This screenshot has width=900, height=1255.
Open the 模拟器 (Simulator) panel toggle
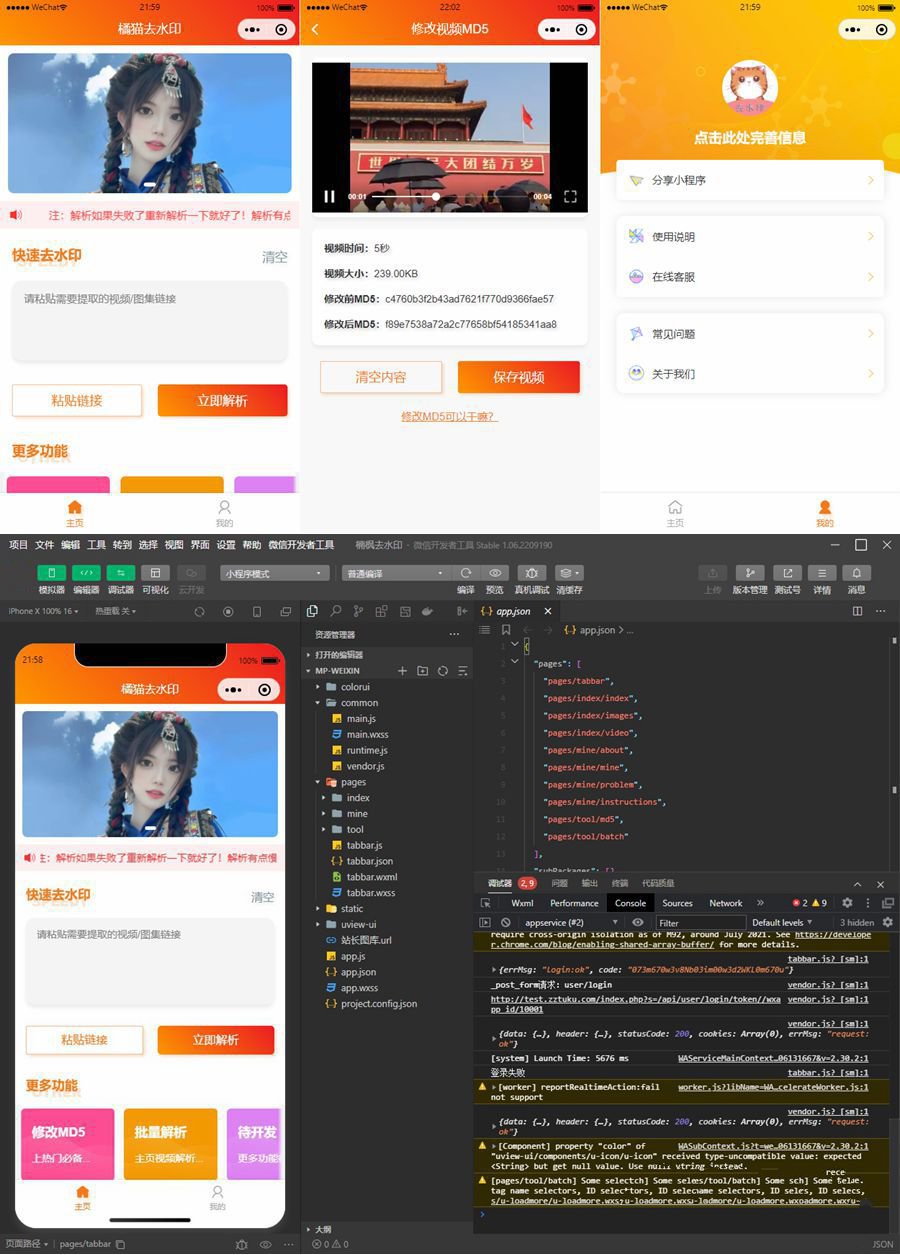point(50,572)
